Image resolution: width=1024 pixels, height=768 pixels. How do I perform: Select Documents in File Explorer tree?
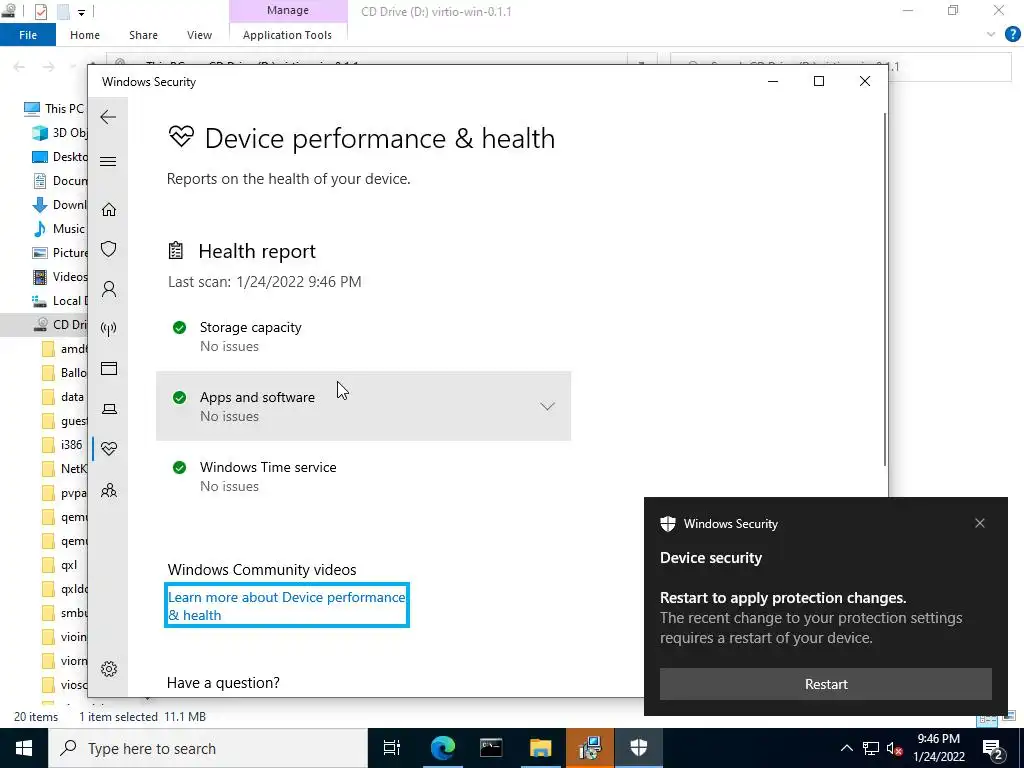tap(59, 181)
